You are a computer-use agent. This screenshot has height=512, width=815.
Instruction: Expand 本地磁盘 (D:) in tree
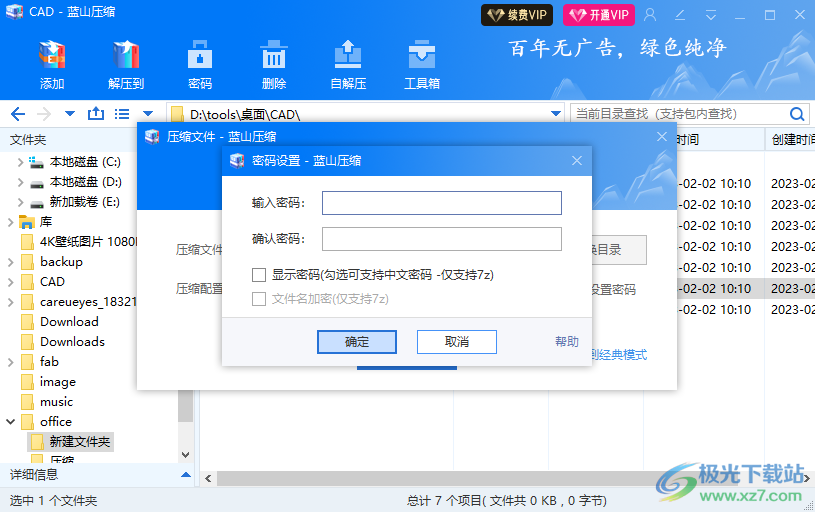point(20,182)
